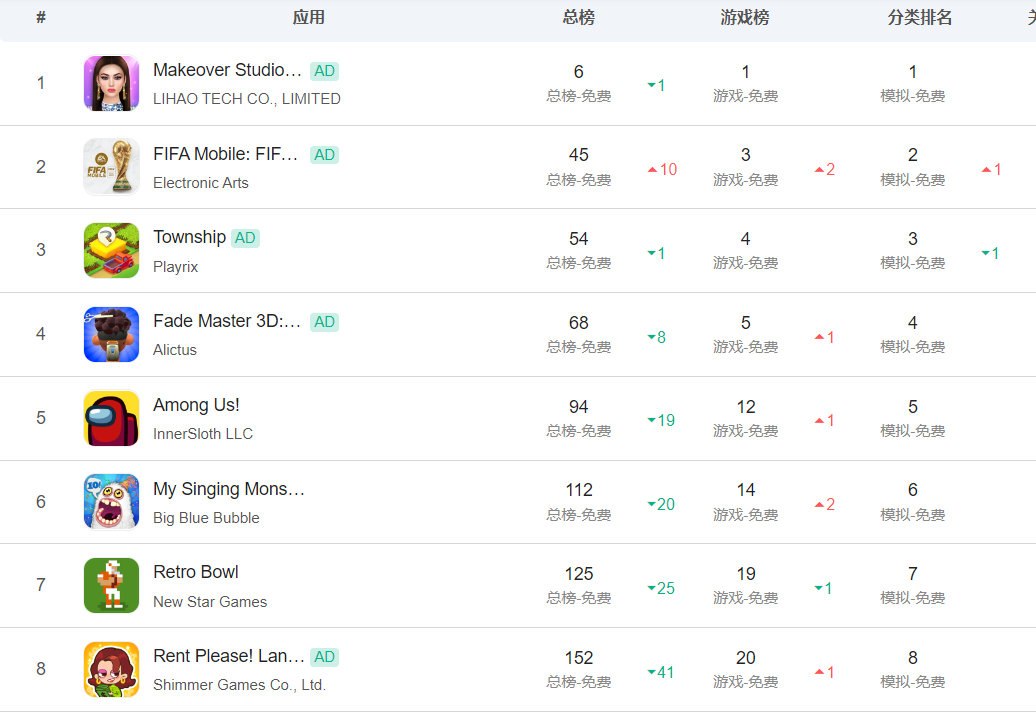The image size is (1036, 713).
Task: Open the Makeover Studio app icon
Action: coord(111,83)
